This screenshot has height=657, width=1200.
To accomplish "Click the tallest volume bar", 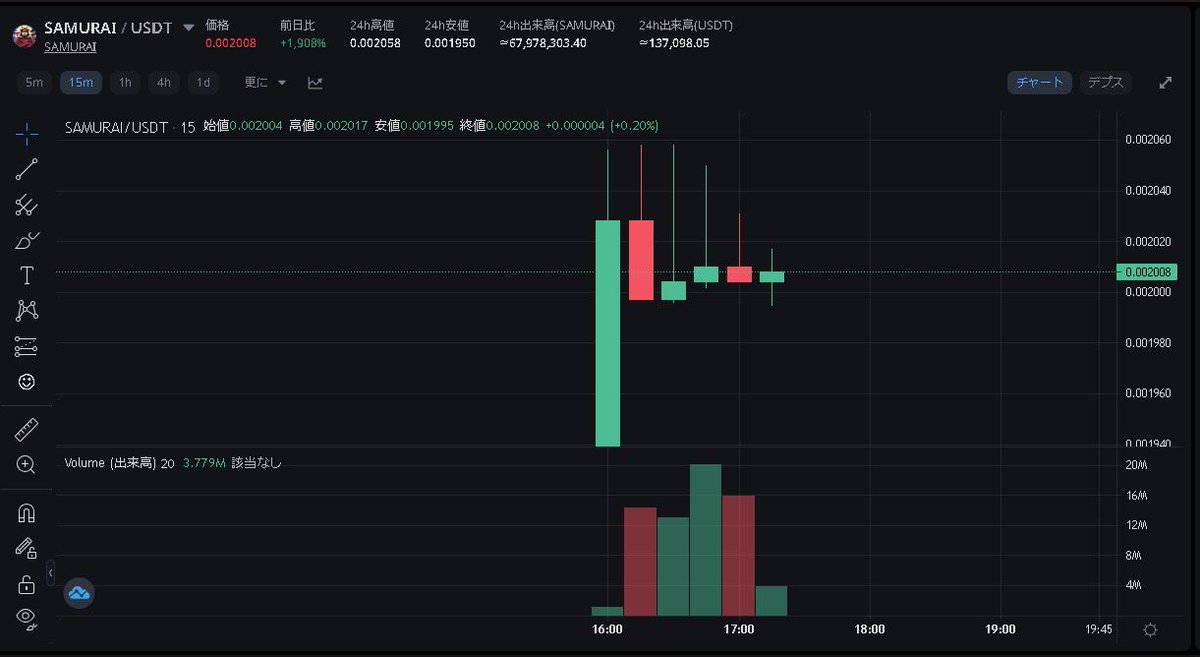I will click(705, 540).
